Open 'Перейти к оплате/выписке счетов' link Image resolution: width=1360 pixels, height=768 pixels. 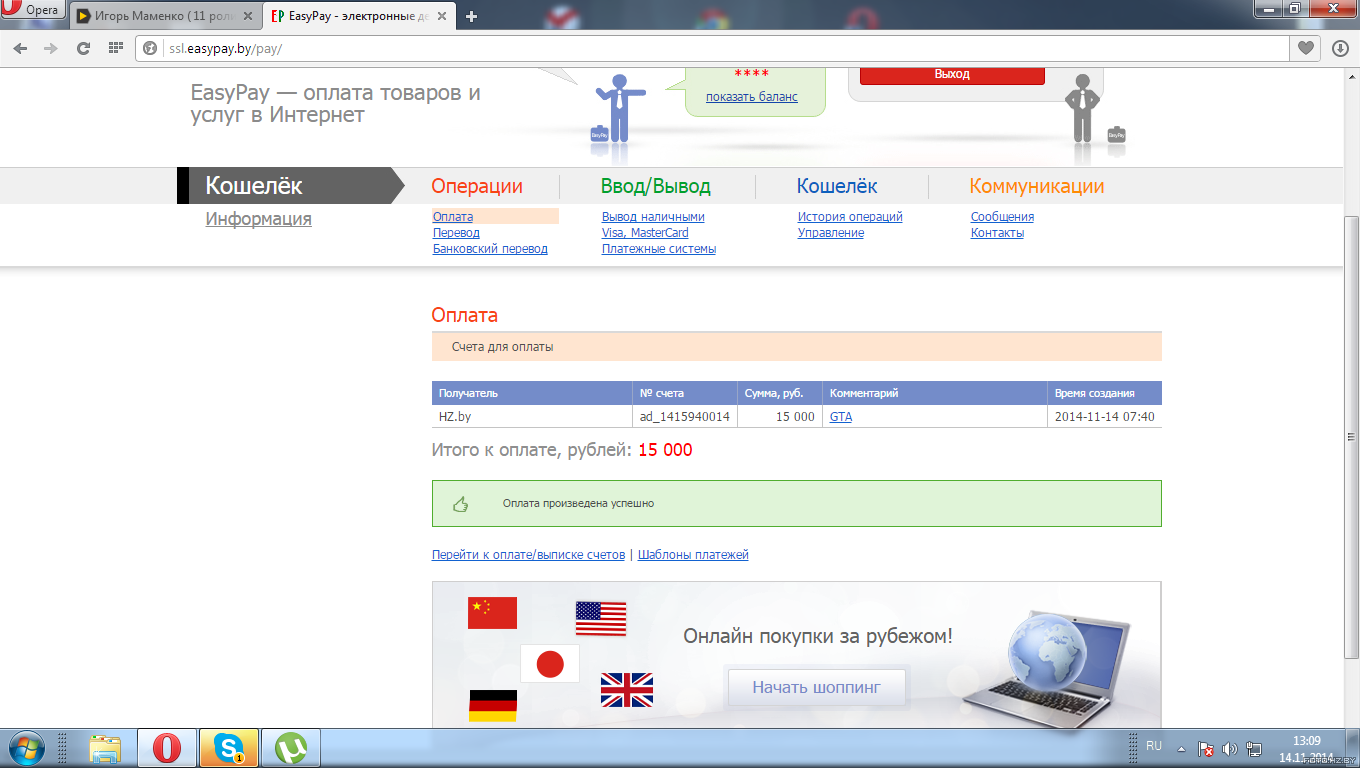coord(528,555)
